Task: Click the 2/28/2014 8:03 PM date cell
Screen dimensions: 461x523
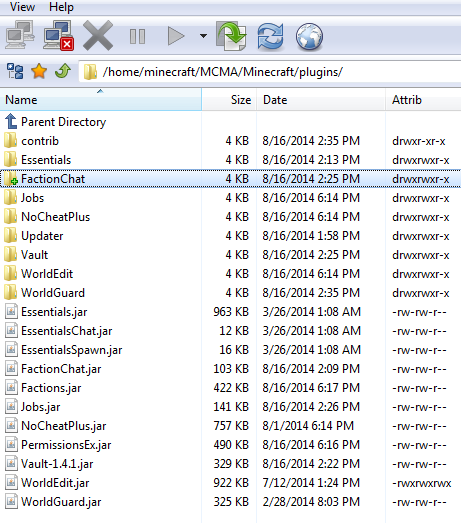Action: [x=311, y=502]
